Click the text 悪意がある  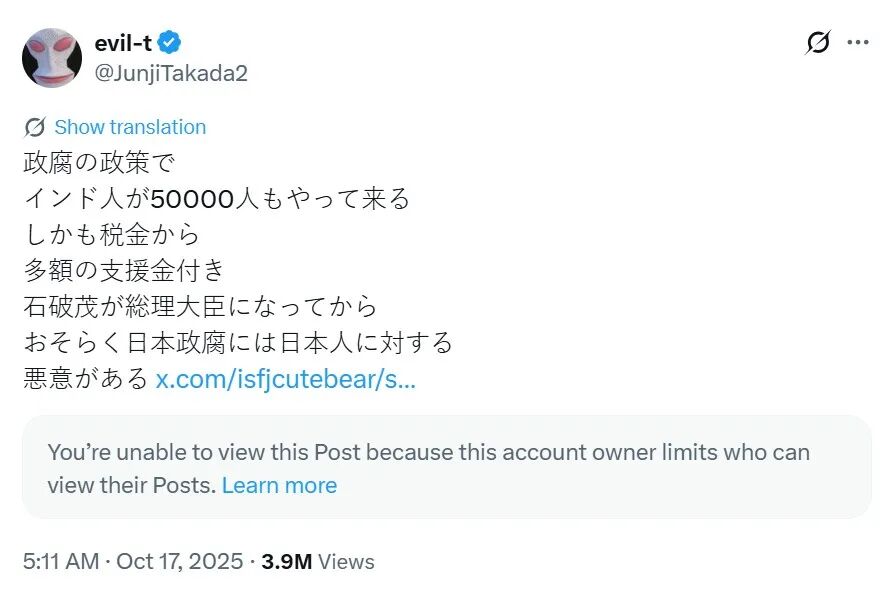(x=86, y=379)
